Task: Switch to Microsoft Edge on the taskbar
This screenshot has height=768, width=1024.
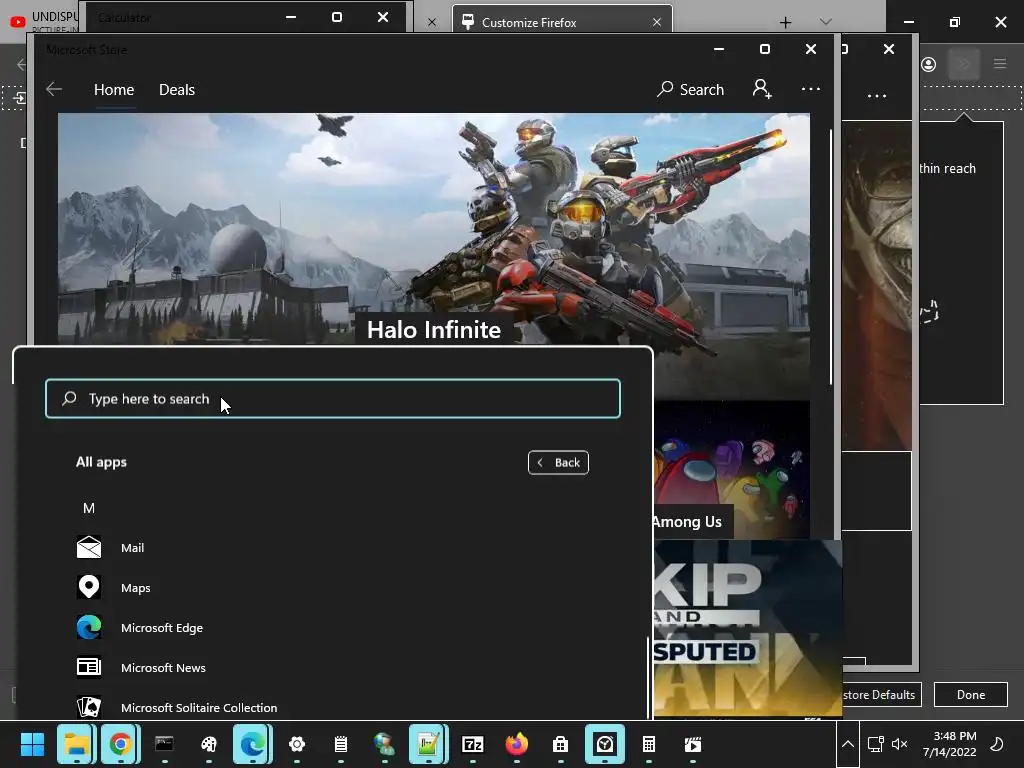Action: (252, 744)
